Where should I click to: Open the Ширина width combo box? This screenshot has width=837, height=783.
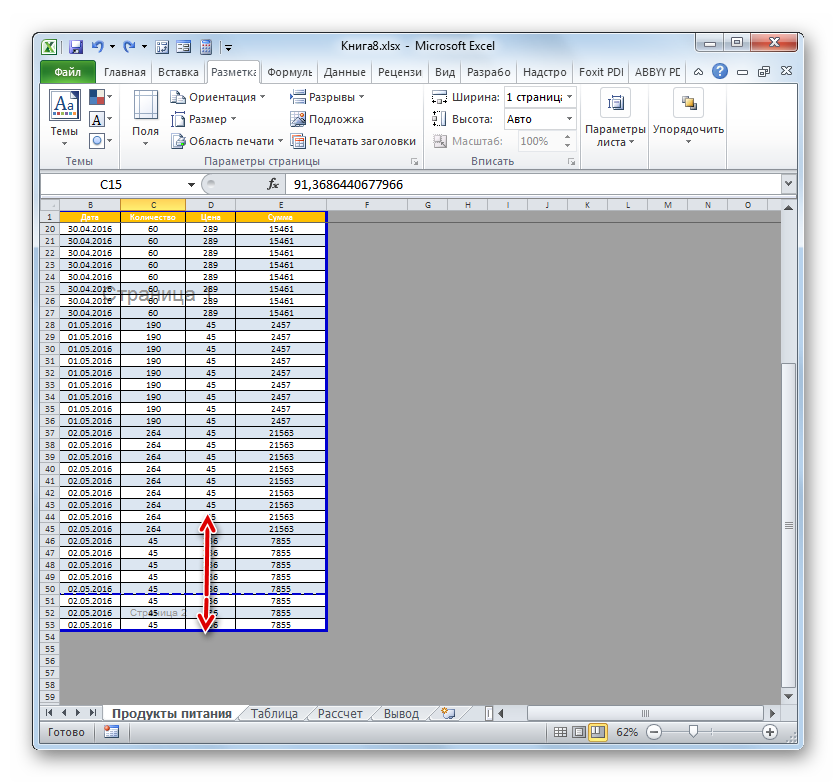click(x=540, y=97)
